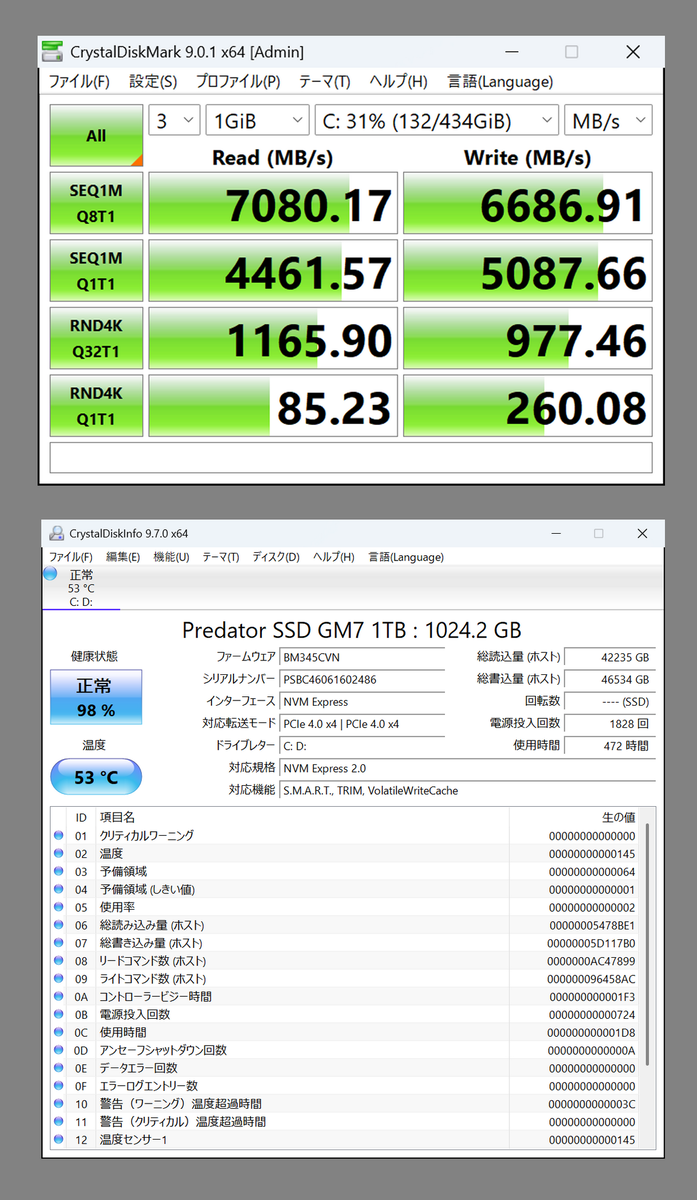Screen dimensions: 697x1200
Task: Click SEQ1M Q1T1 read result 4461.57
Action: coord(273,271)
